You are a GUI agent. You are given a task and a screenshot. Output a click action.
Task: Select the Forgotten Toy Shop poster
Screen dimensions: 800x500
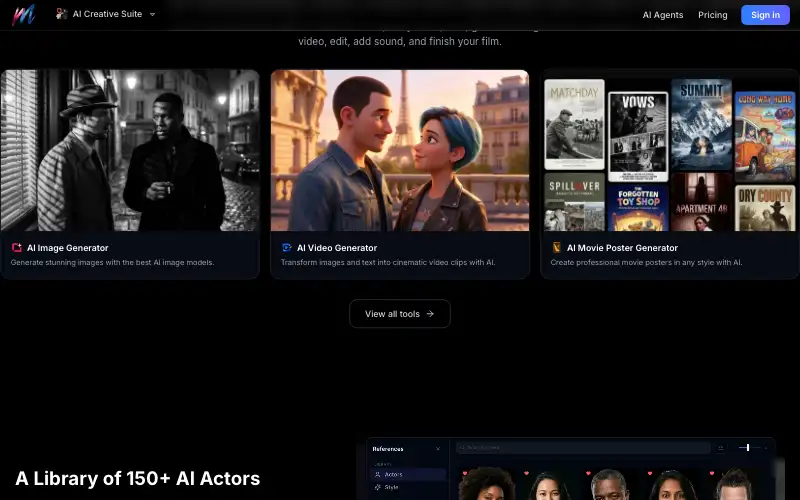(x=638, y=208)
